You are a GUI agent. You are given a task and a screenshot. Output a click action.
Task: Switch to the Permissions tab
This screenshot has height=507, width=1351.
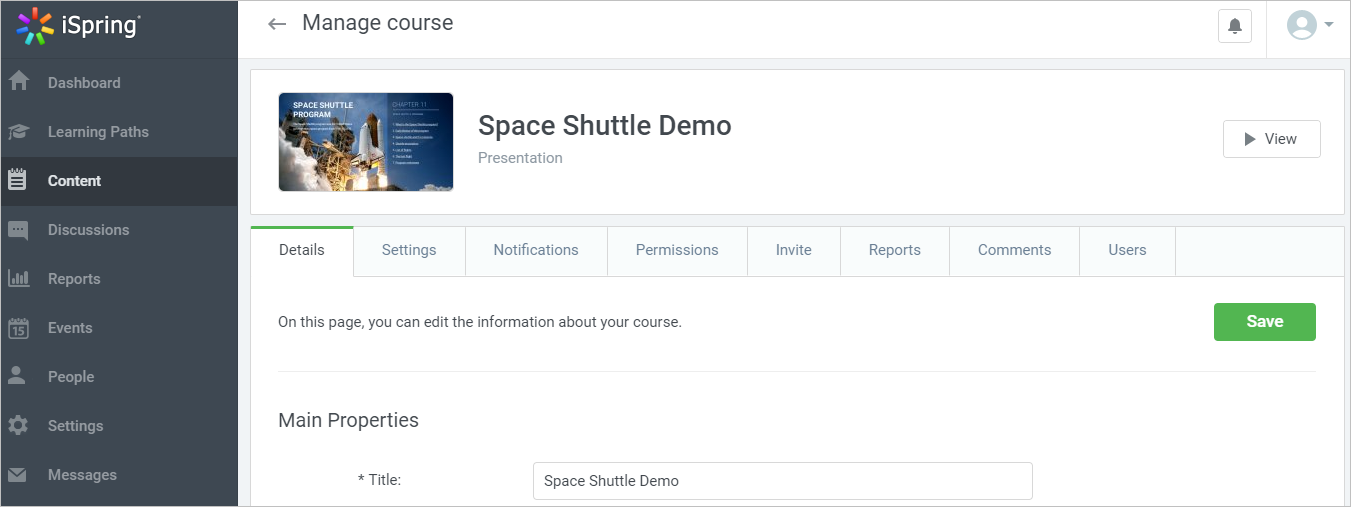677,251
